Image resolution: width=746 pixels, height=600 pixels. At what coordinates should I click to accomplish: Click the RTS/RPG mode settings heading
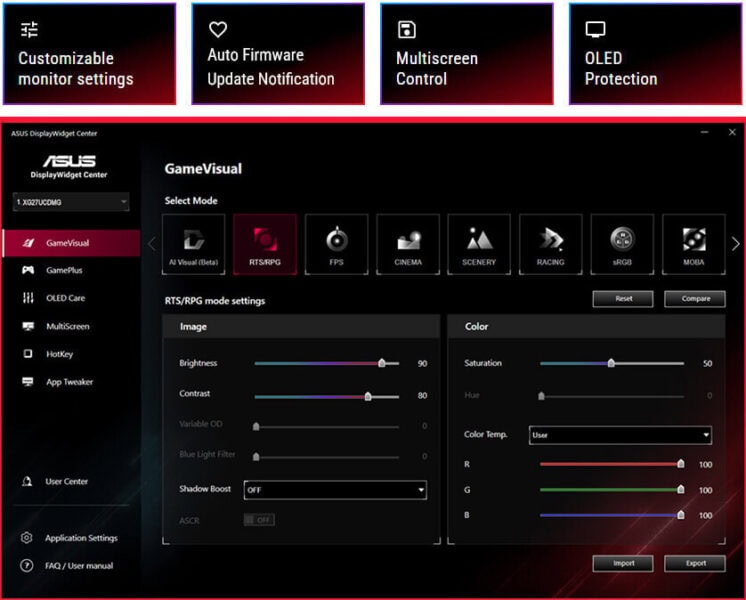click(x=215, y=301)
